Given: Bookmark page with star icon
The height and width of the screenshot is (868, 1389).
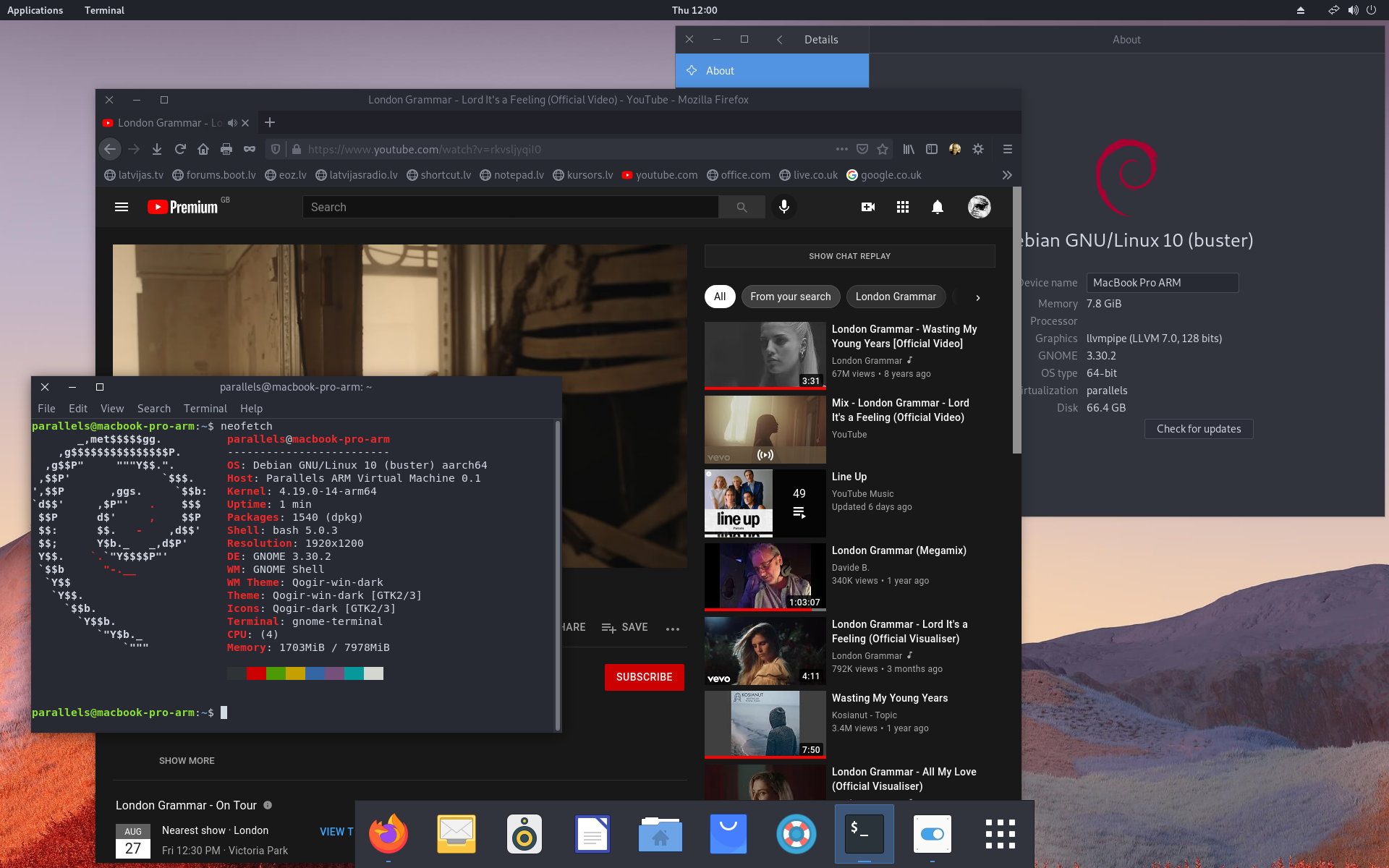Looking at the screenshot, I should tap(883, 149).
